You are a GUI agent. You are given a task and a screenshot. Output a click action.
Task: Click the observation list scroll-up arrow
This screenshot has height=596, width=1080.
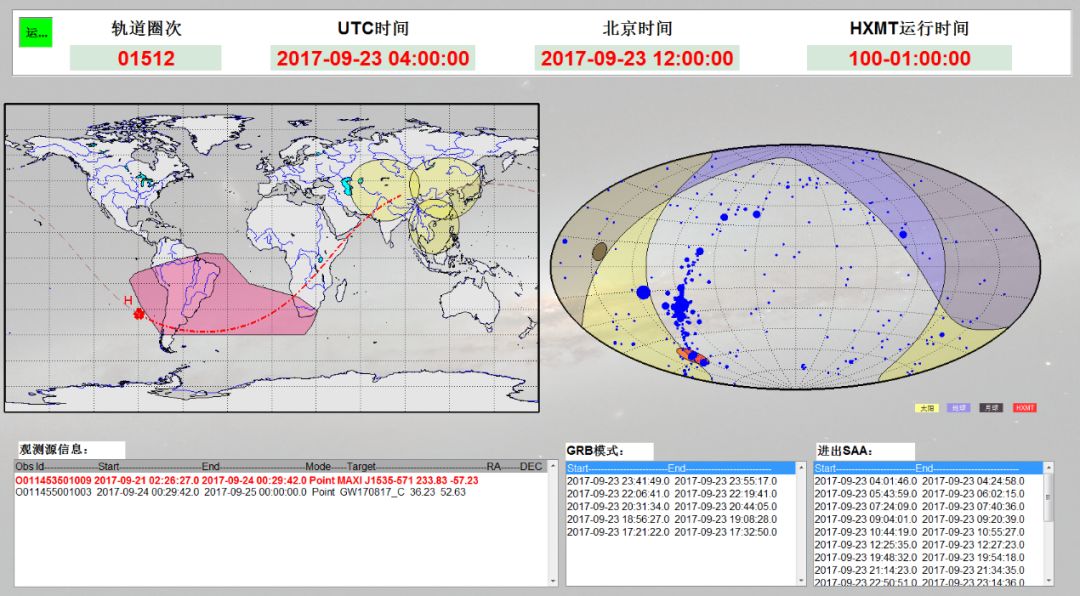pos(552,467)
